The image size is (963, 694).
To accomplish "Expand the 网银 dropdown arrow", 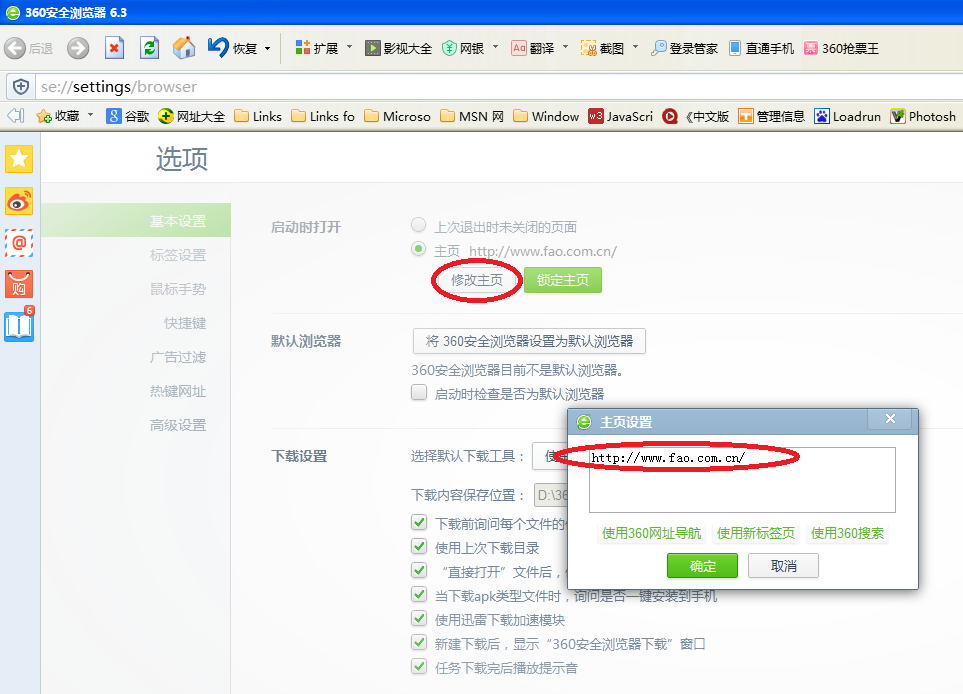I will (x=495, y=47).
